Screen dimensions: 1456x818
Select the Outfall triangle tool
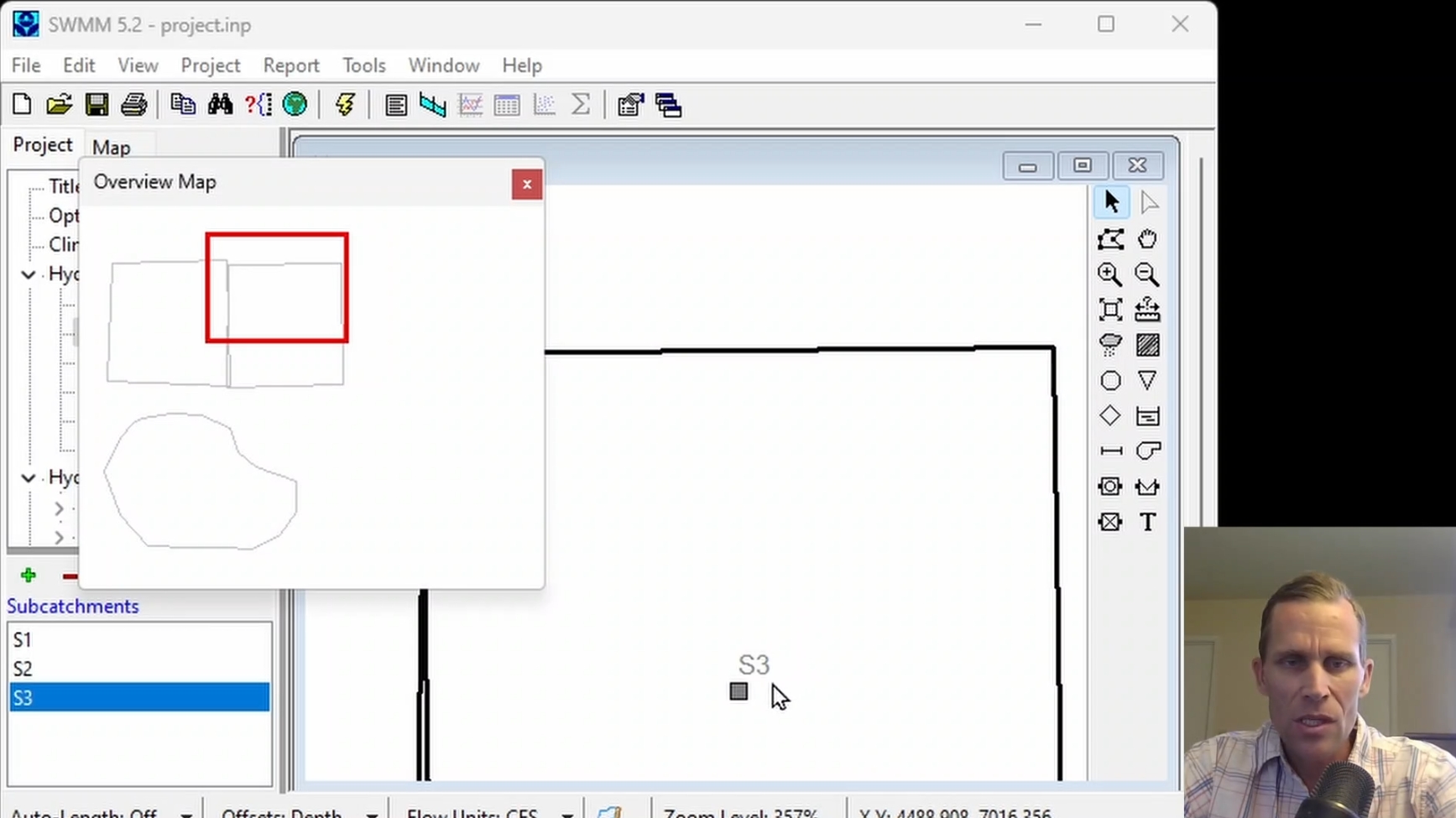1147,381
